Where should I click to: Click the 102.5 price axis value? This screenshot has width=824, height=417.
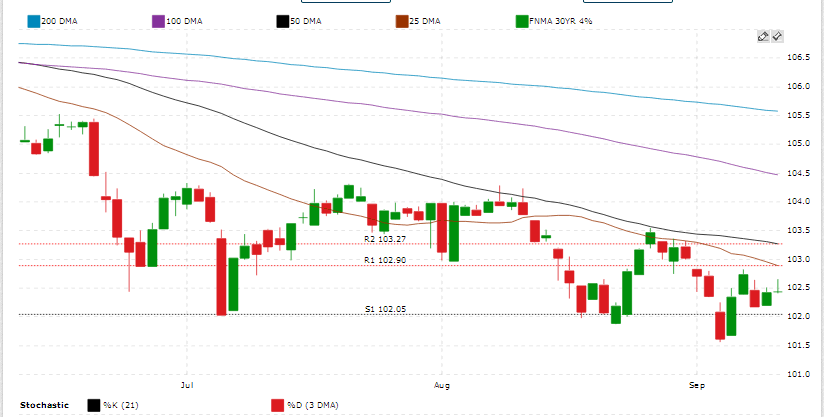799,288
